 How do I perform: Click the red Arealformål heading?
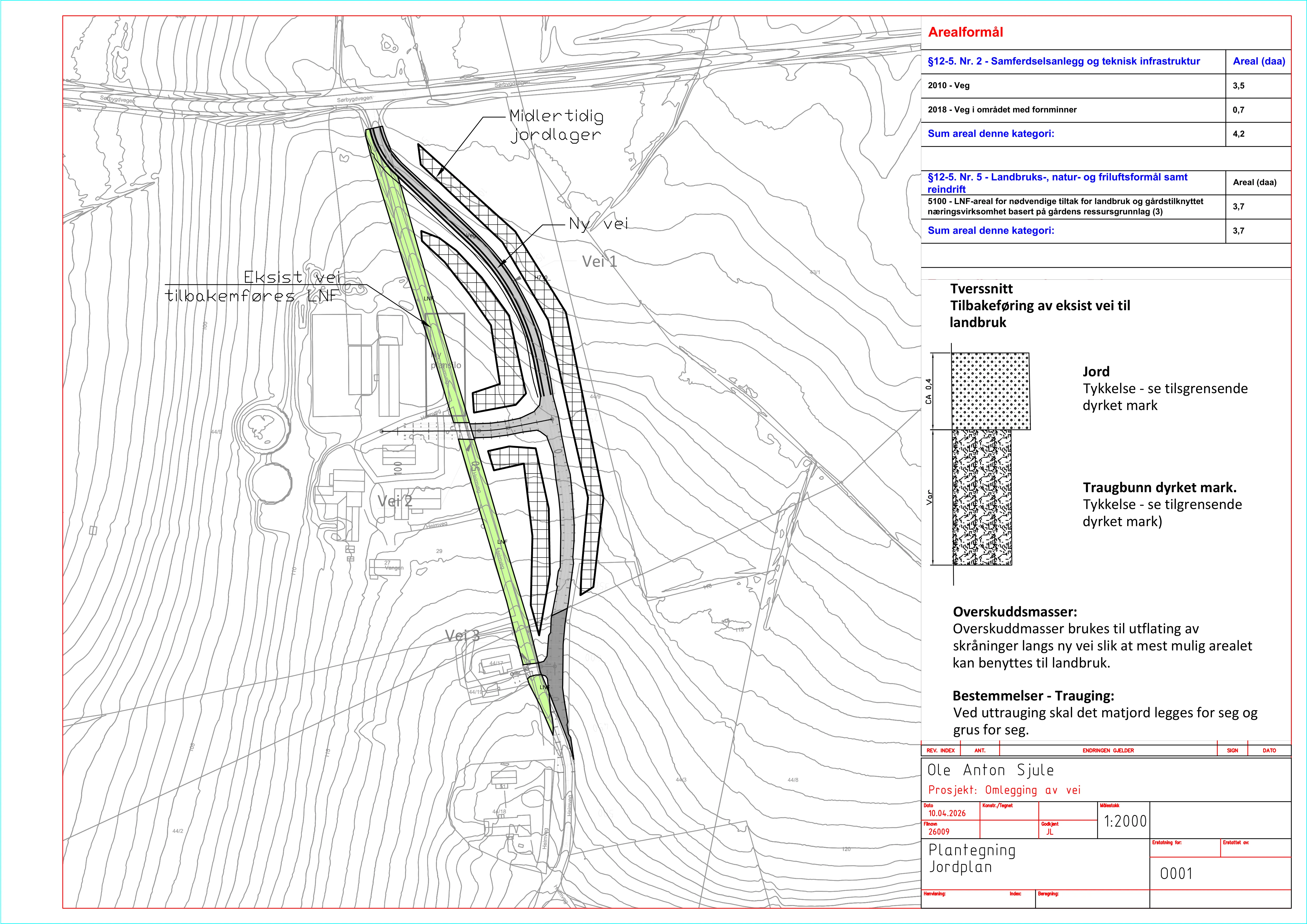(x=965, y=32)
